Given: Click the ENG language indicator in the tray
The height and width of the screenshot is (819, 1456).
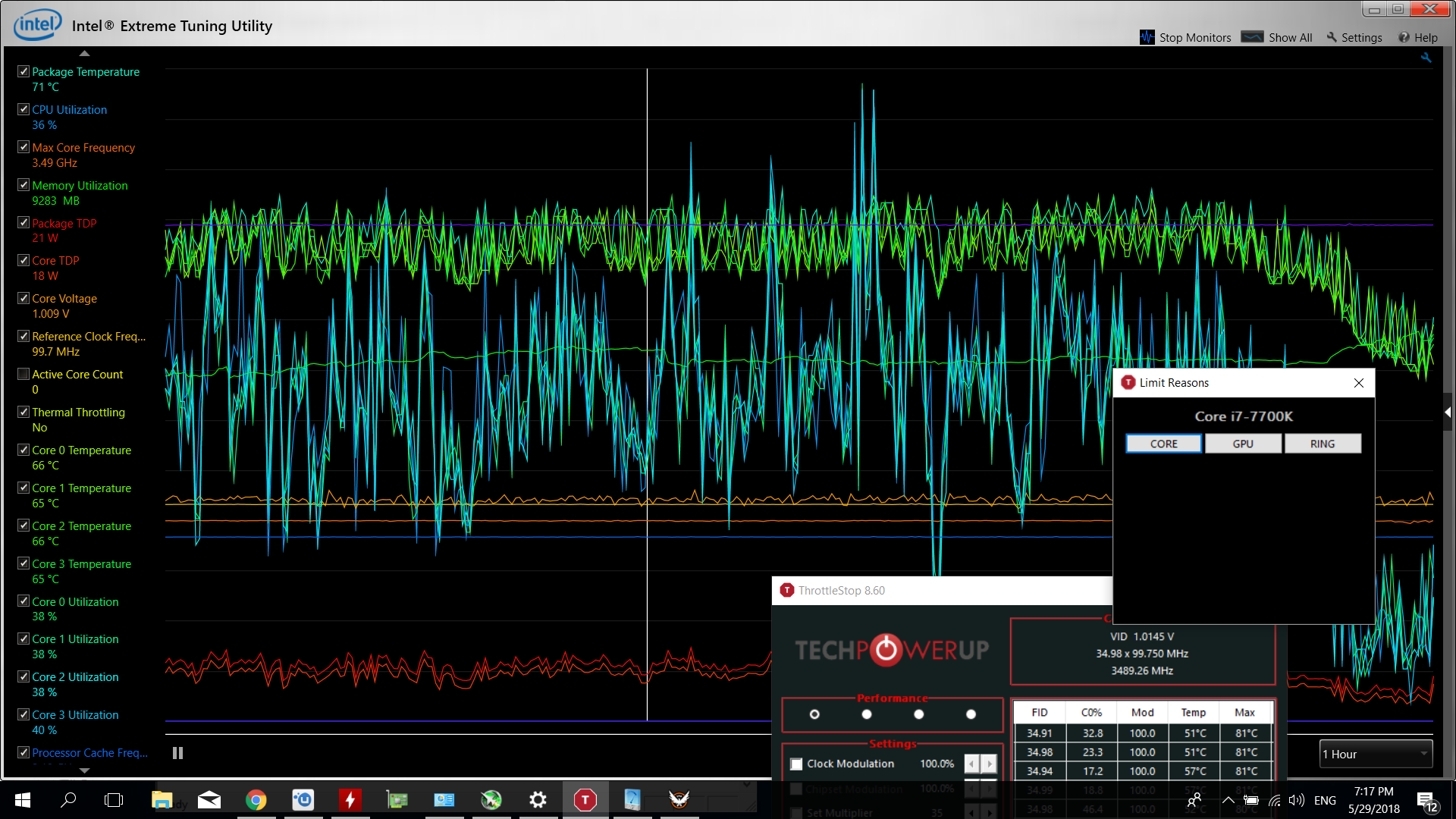Looking at the screenshot, I should coord(1325,800).
